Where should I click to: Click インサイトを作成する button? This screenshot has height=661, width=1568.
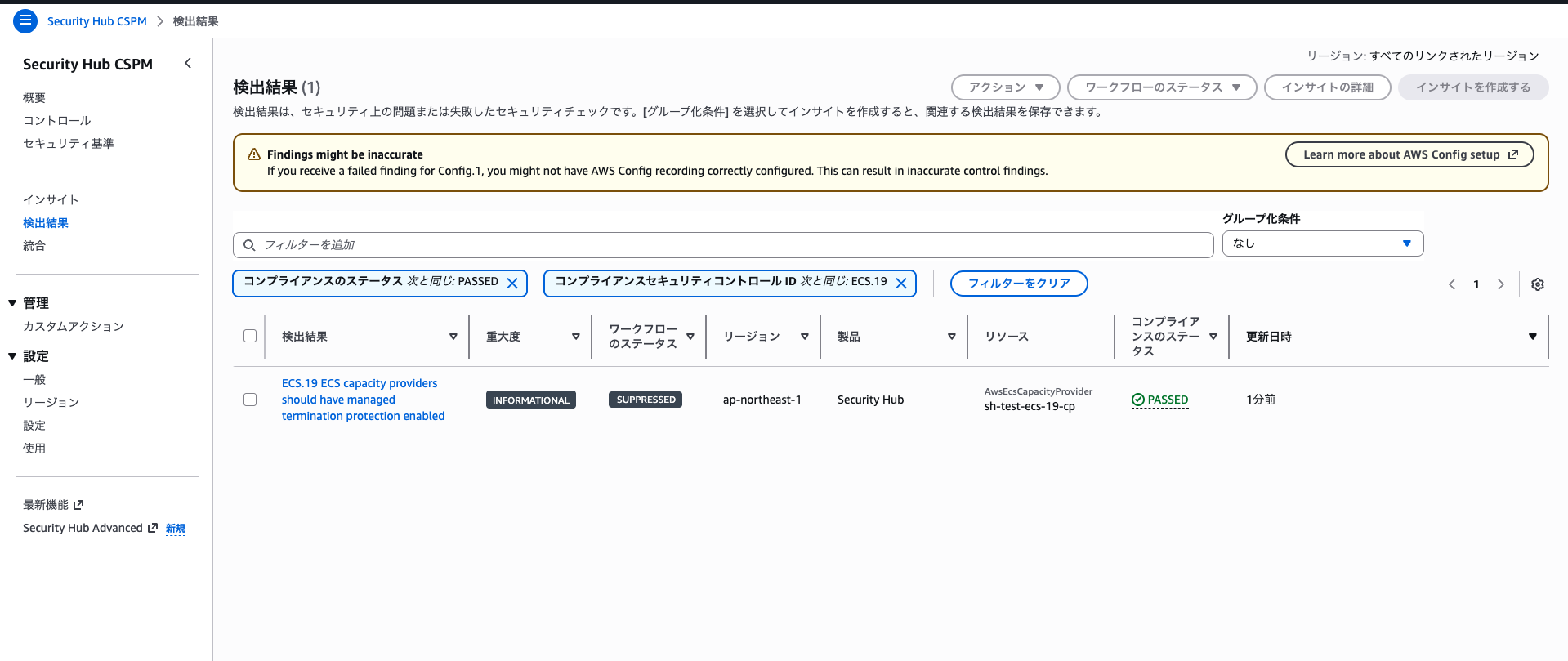pos(1473,87)
